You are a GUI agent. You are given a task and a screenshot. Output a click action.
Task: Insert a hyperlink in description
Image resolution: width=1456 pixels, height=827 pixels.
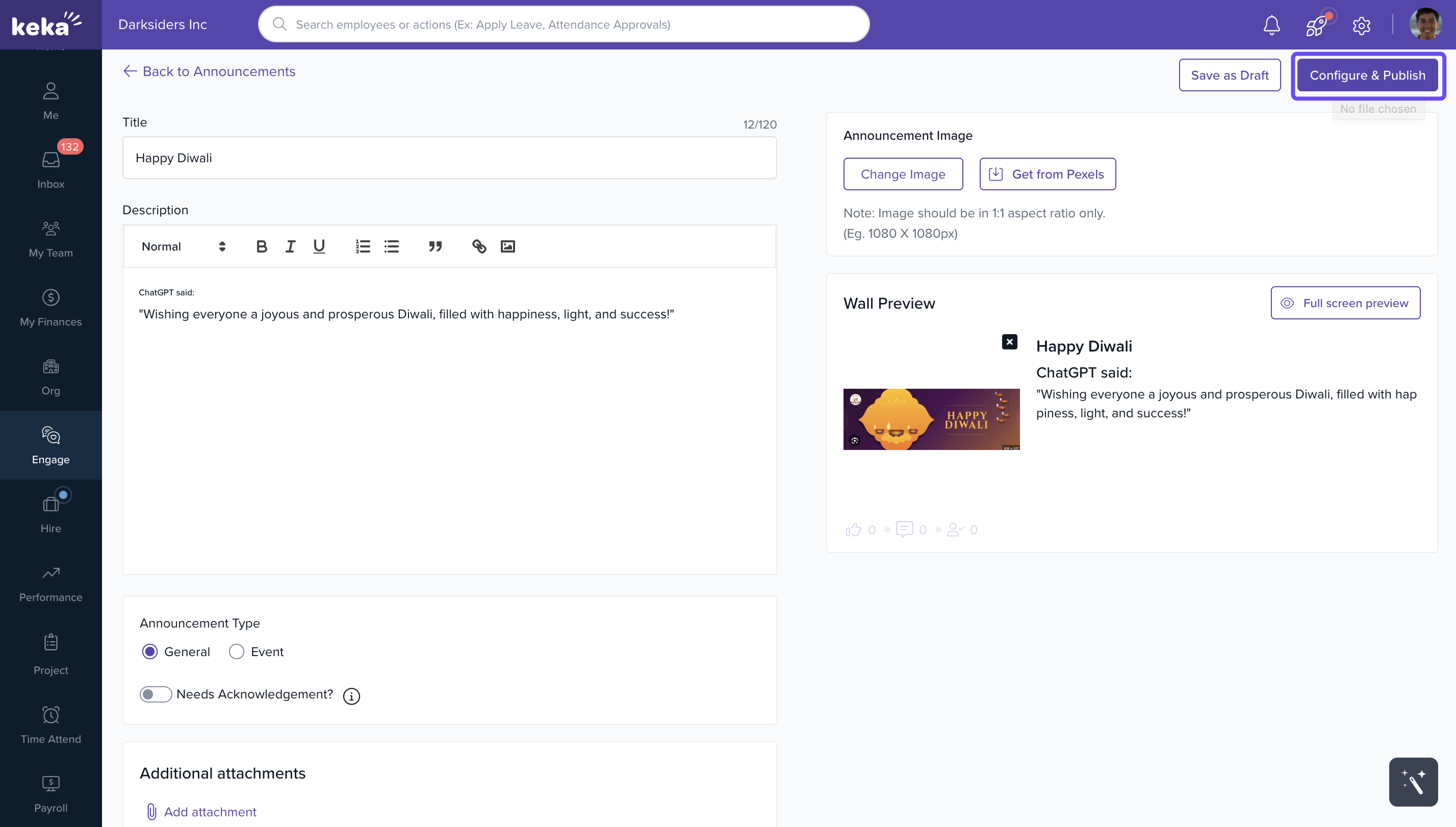(479, 246)
